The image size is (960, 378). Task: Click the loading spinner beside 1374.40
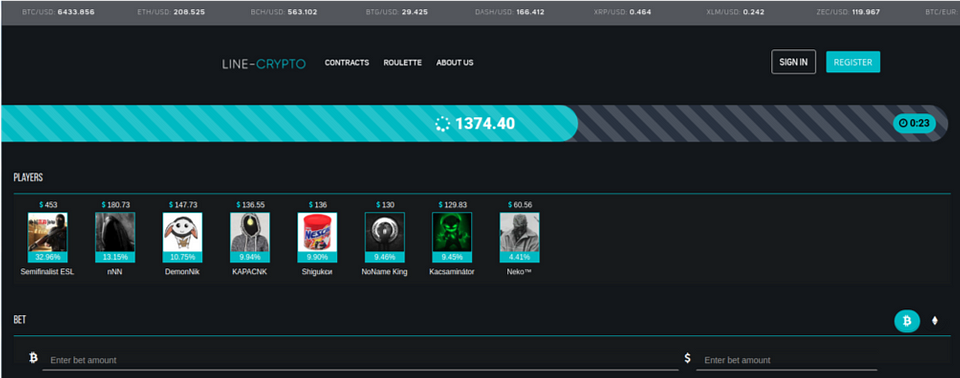442,124
